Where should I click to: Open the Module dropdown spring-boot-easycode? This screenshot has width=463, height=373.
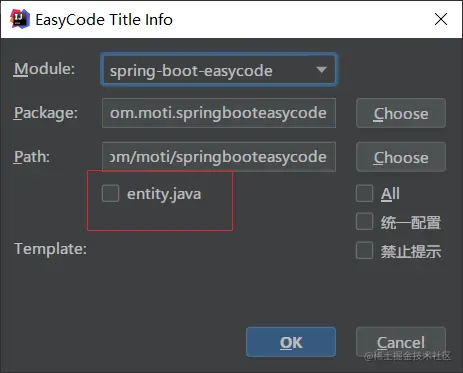(219, 70)
